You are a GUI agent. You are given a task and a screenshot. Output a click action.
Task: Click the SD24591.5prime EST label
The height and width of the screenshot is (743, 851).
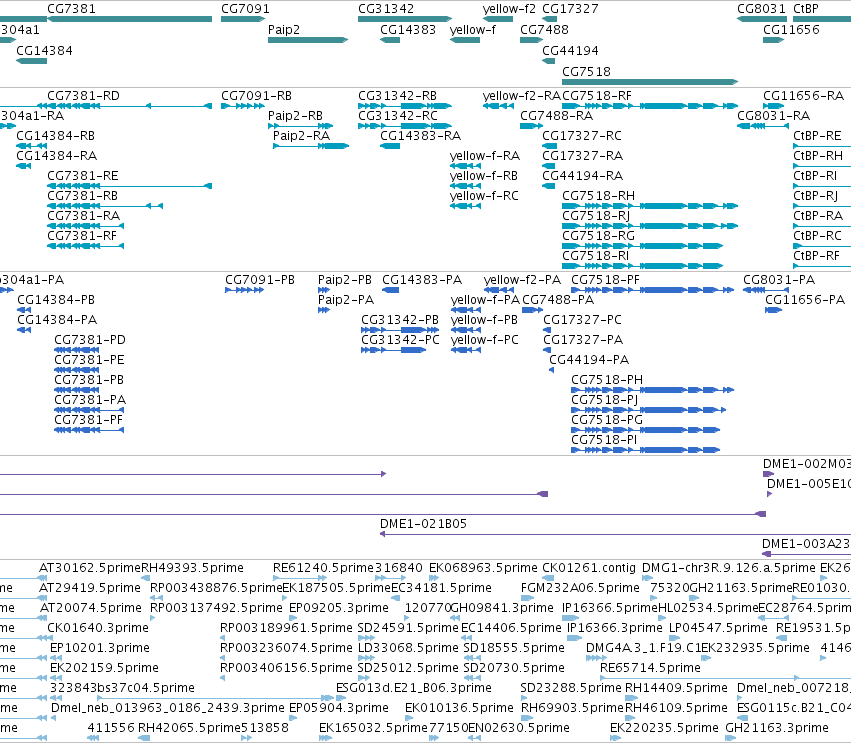[x=408, y=628]
